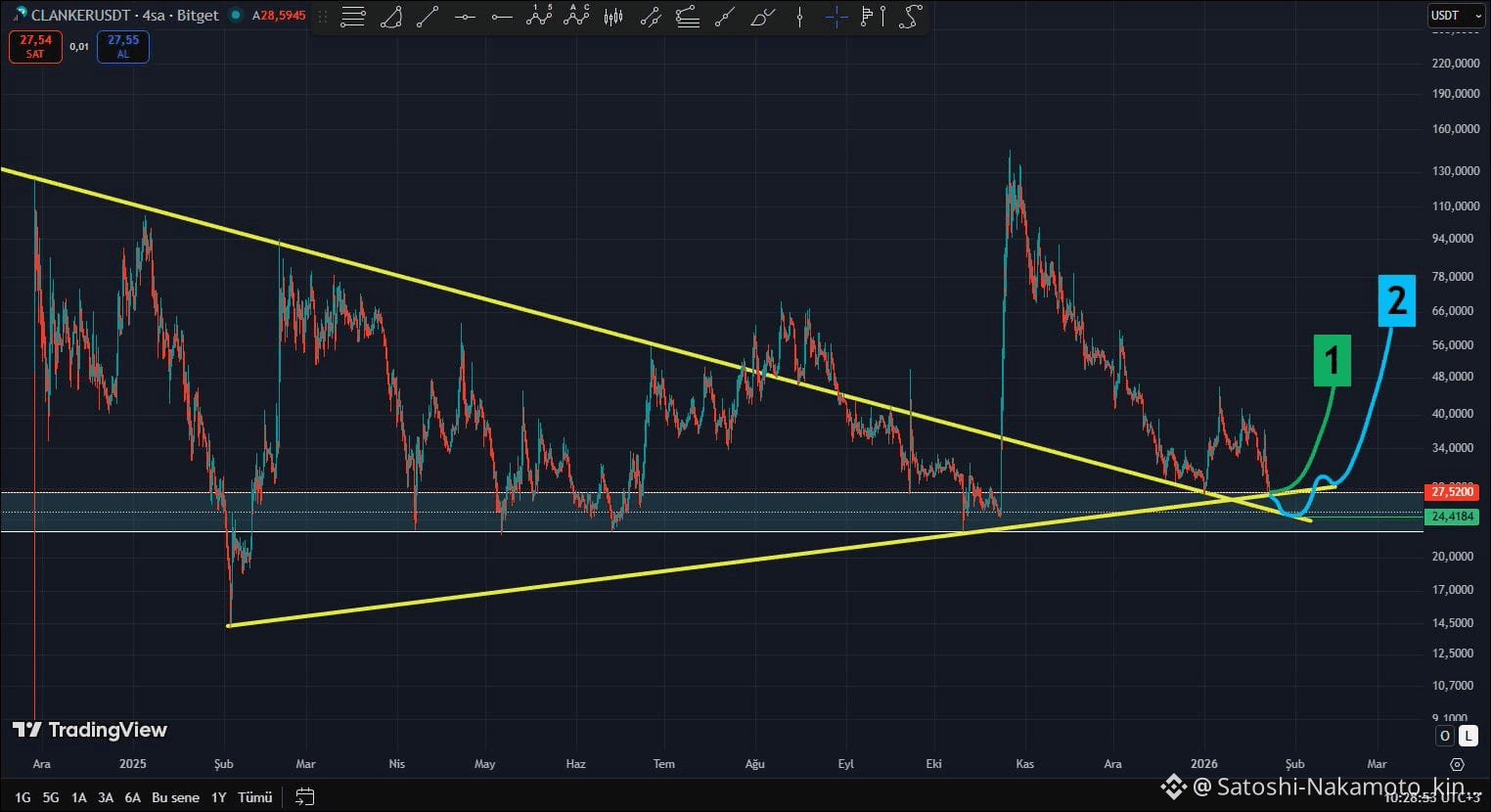Click the 10:28:53 UTC+3 clock
This screenshot has height=812, width=1491.
(x=1432, y=798)
